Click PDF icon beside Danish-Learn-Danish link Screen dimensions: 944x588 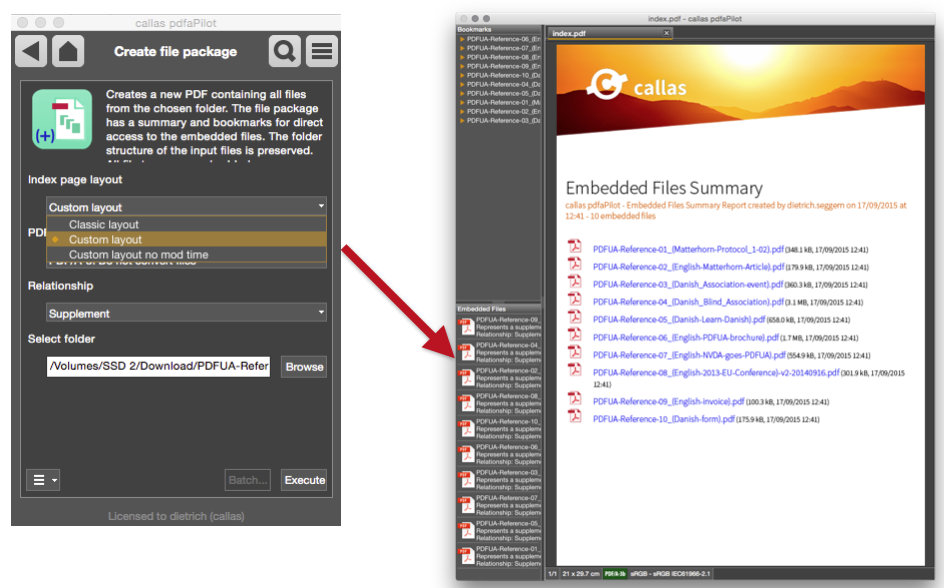point(575,317)
